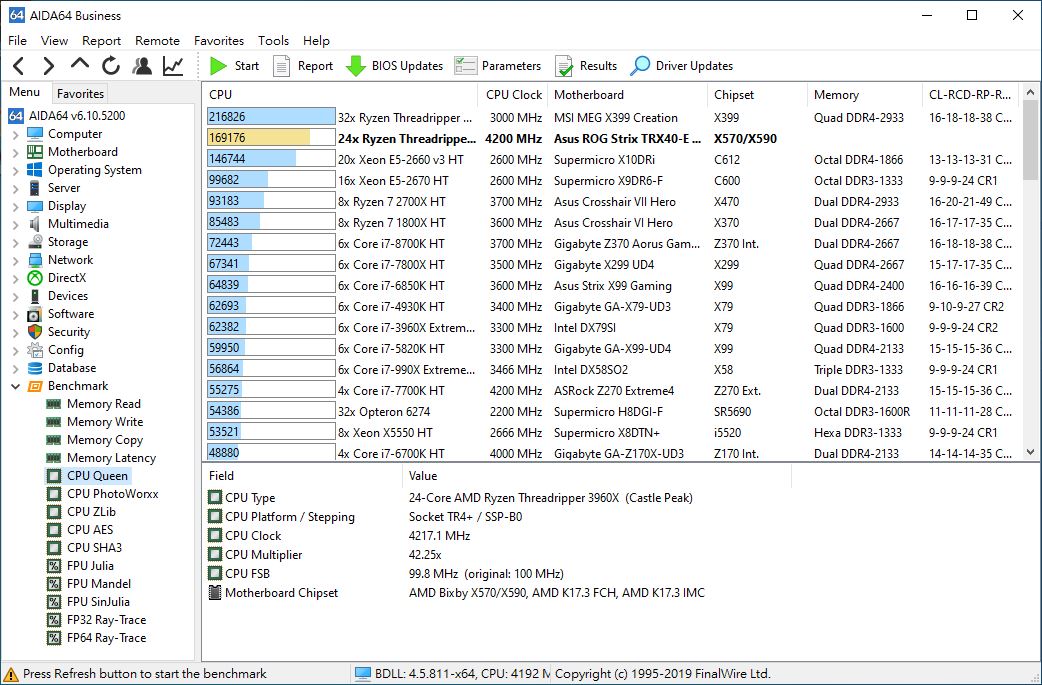
Task: Select the 216826 score result row
Action: point(611,117)
